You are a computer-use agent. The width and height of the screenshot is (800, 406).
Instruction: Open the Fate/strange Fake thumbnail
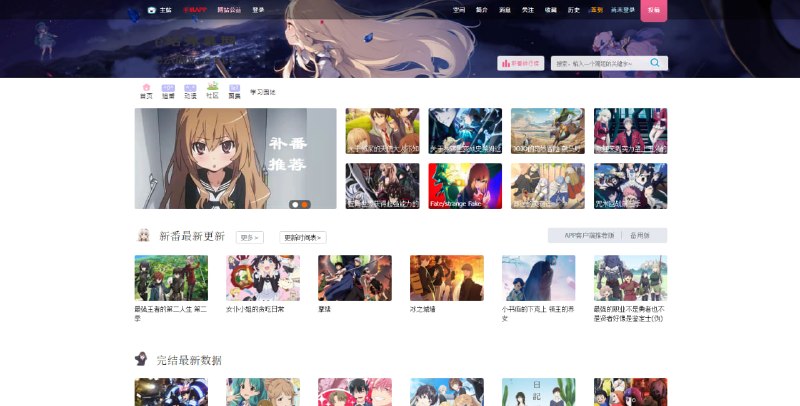465,186
